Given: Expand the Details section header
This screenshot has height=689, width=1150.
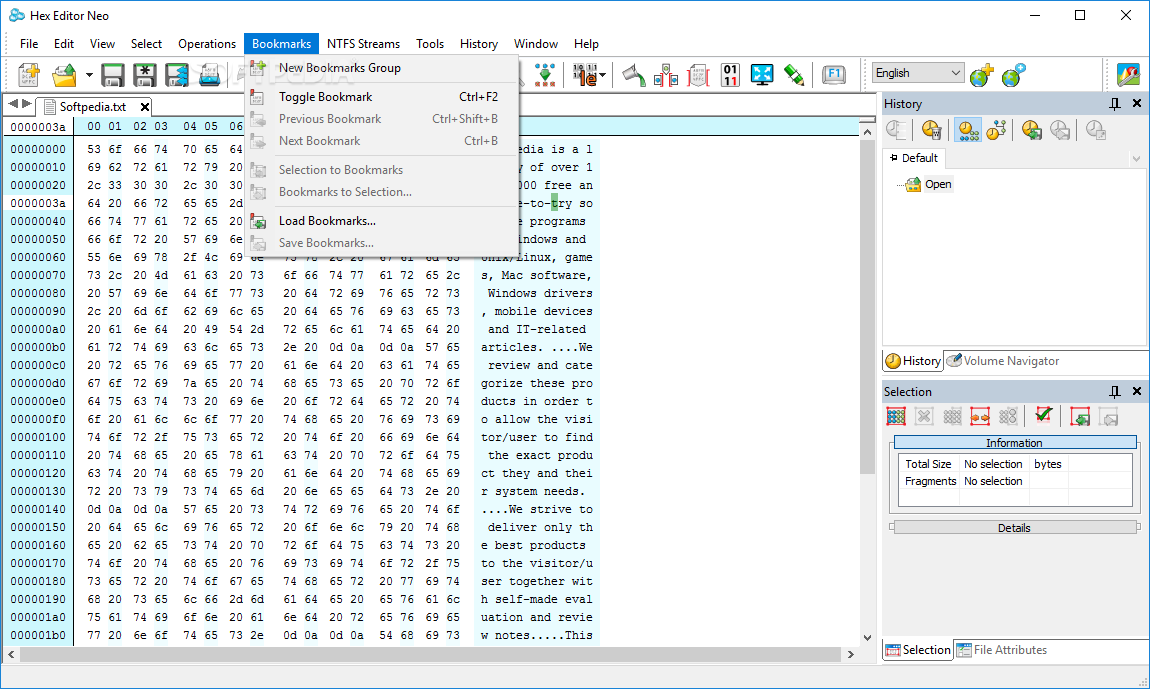Looking at the screenshot, I should pos(1015,528).
